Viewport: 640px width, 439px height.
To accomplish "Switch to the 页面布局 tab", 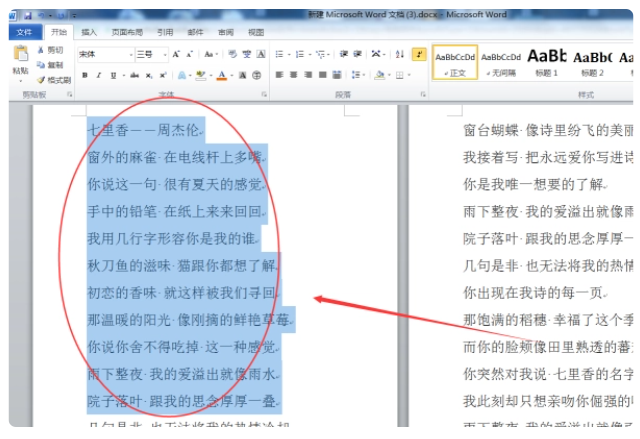I will [126, 32].
